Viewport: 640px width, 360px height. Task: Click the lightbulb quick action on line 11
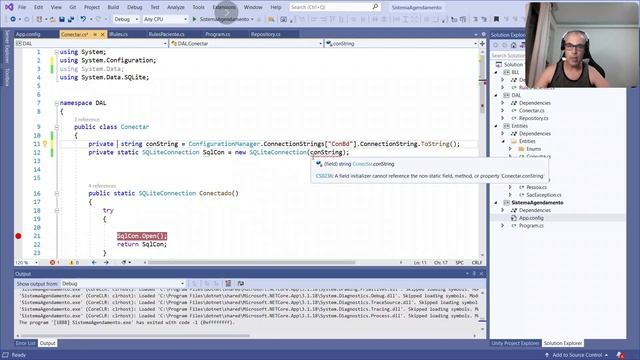(x=45, y=144)
